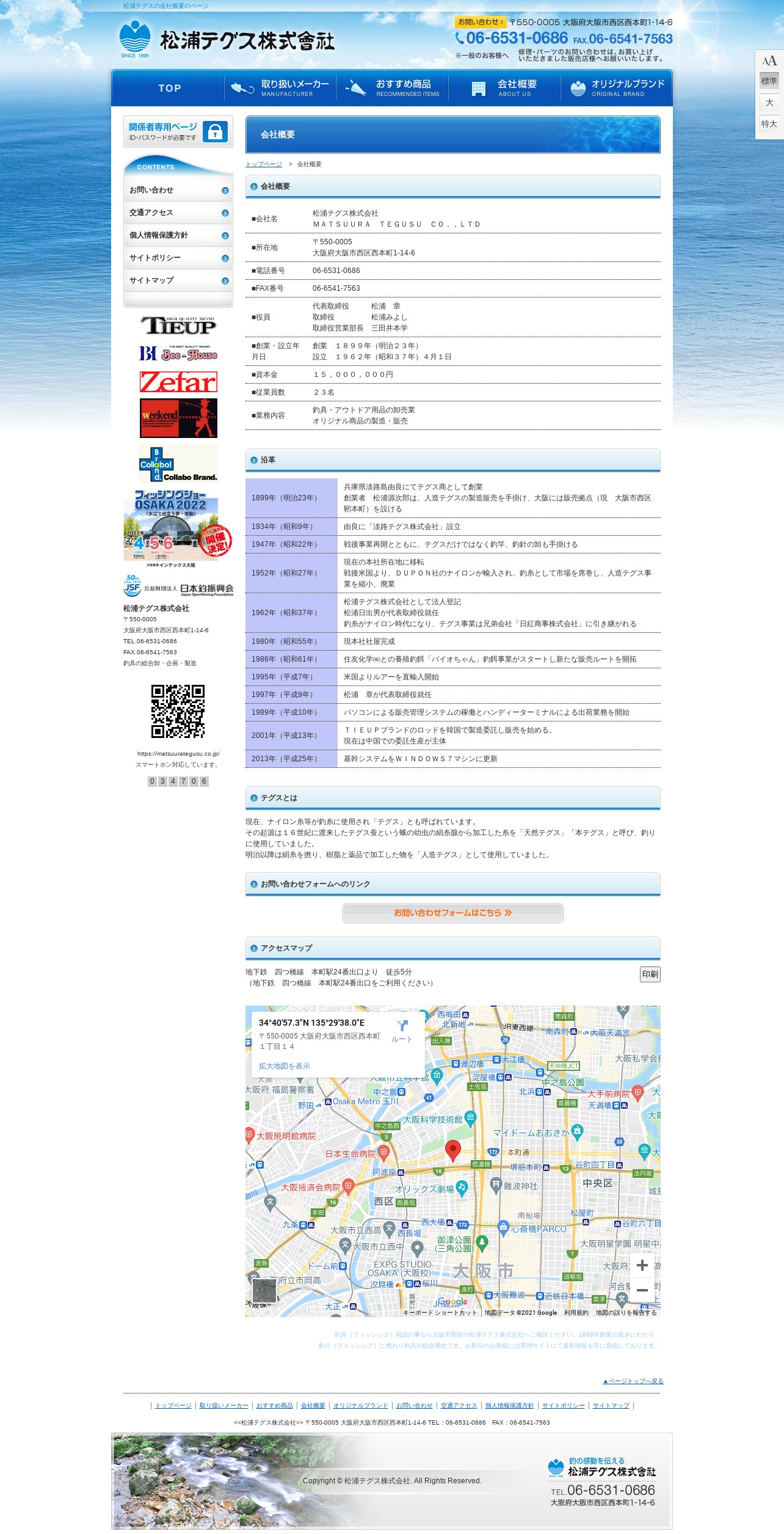This screenshot has width=784, height=1534.
Task: Click 大手前病院 hospital marker on map
Action: (637, 1092)
